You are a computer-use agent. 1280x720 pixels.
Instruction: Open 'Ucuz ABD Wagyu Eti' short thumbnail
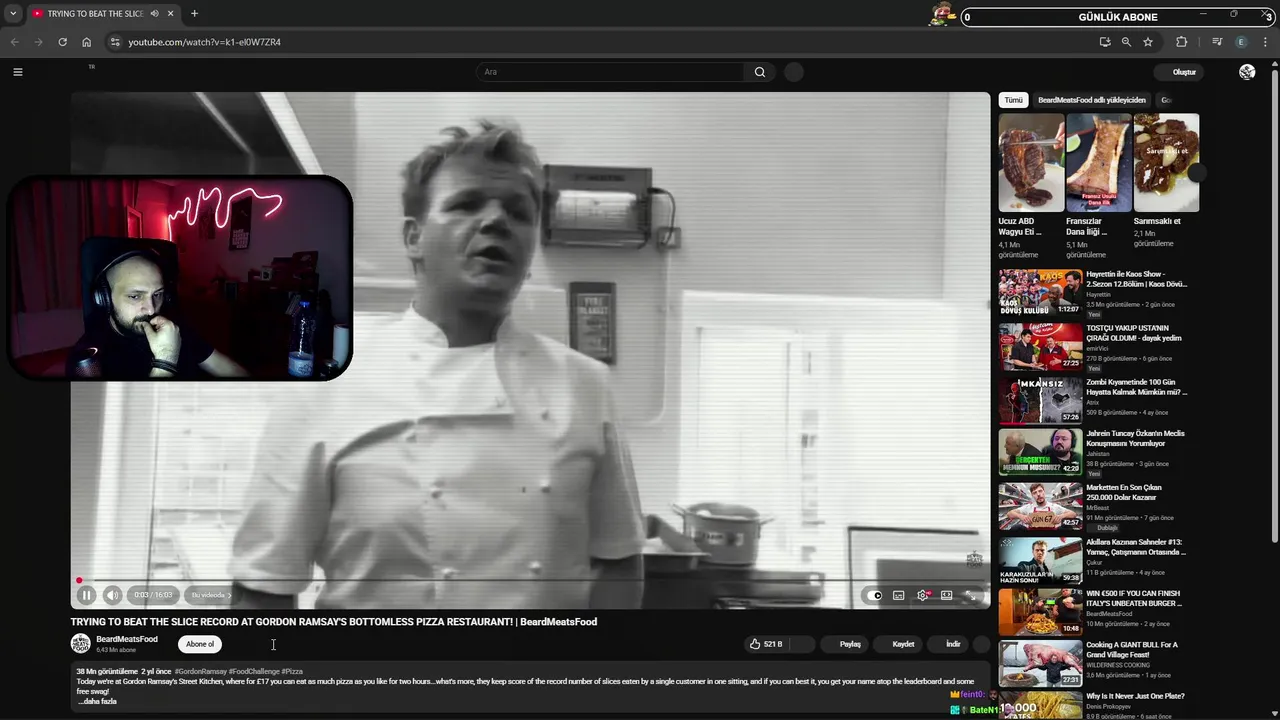click(x=1031, y=162)
